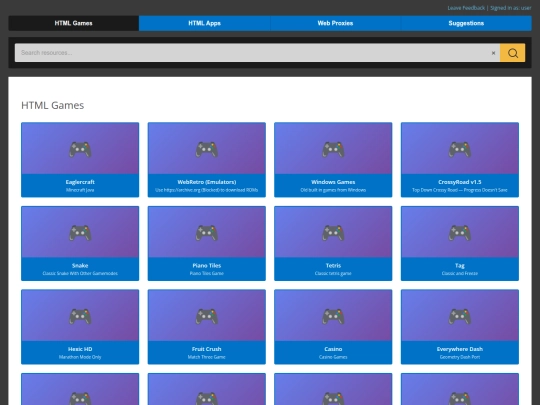Click the Snake card's gamepad icon
This screenshot has height=405, width=540.
pyautogui.click(x=80, y=233)
